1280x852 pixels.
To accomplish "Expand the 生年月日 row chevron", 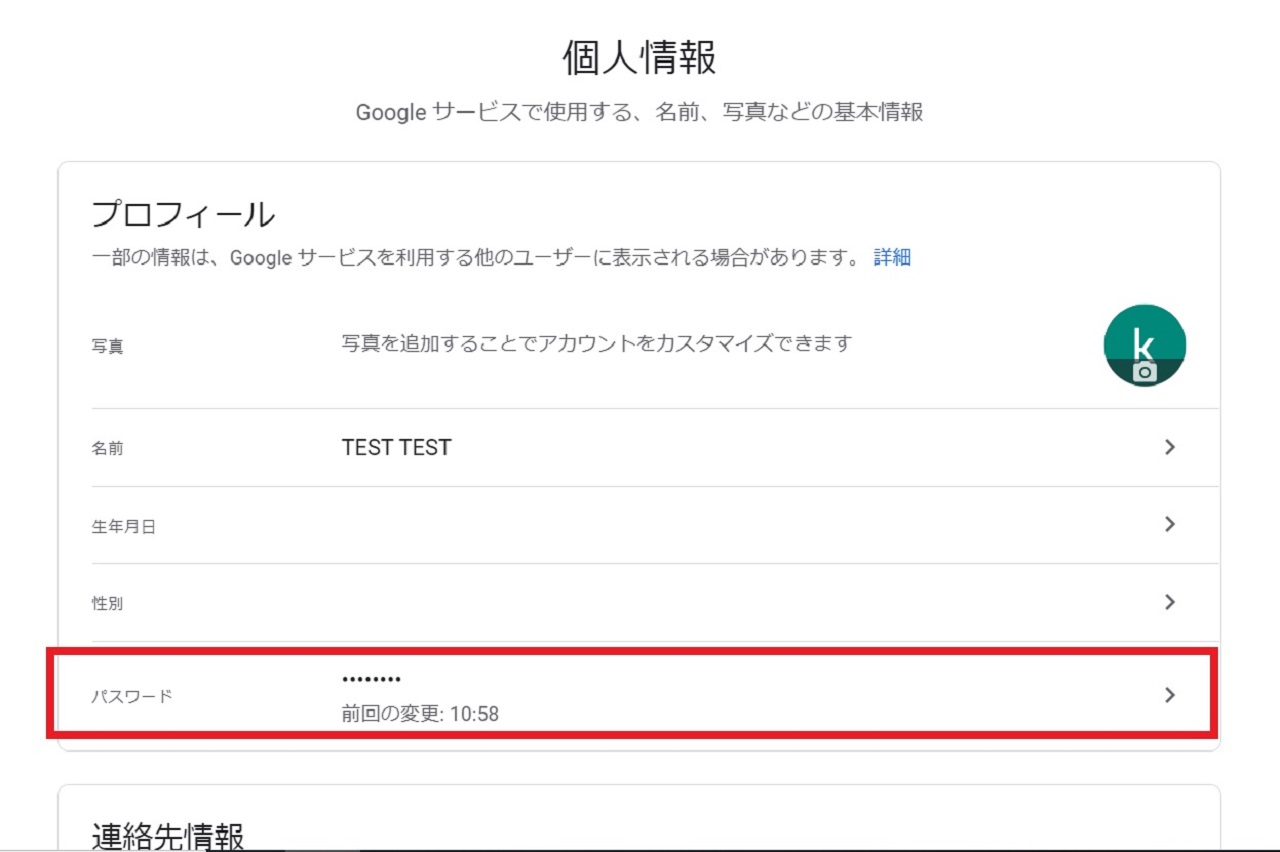I will click(x=1170, y=524).
